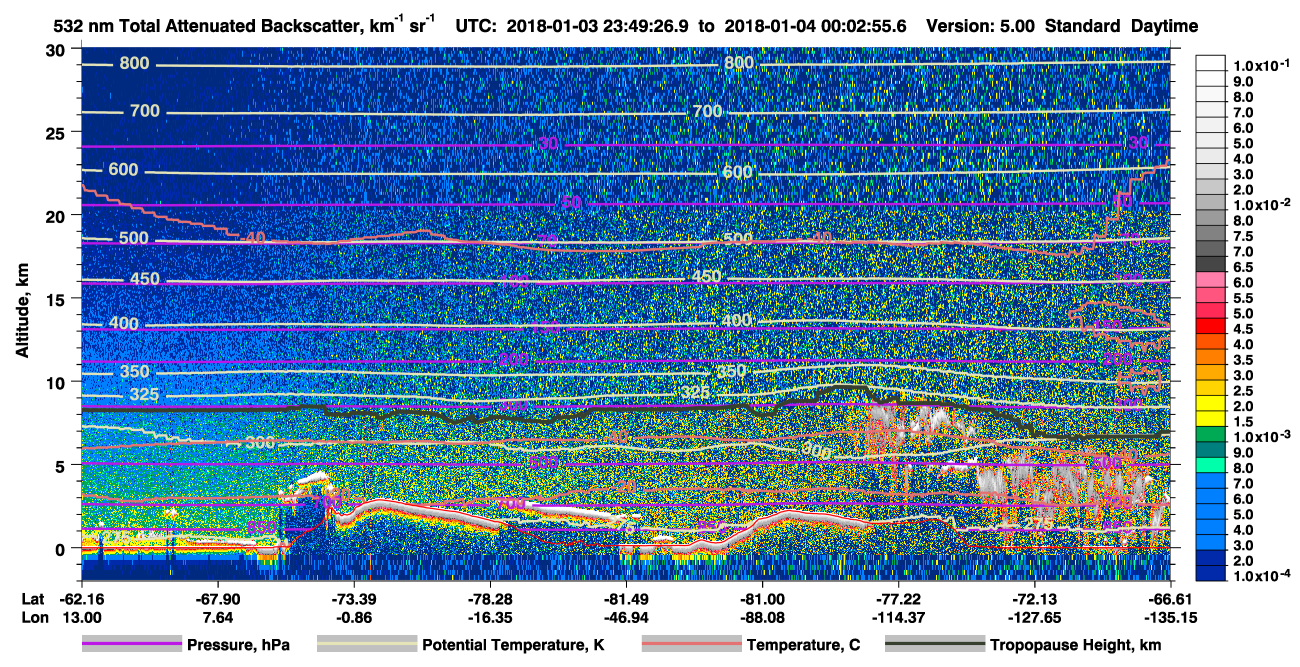
Task: Click the salmon Temperature legend line sample
Action: [691, 645]
